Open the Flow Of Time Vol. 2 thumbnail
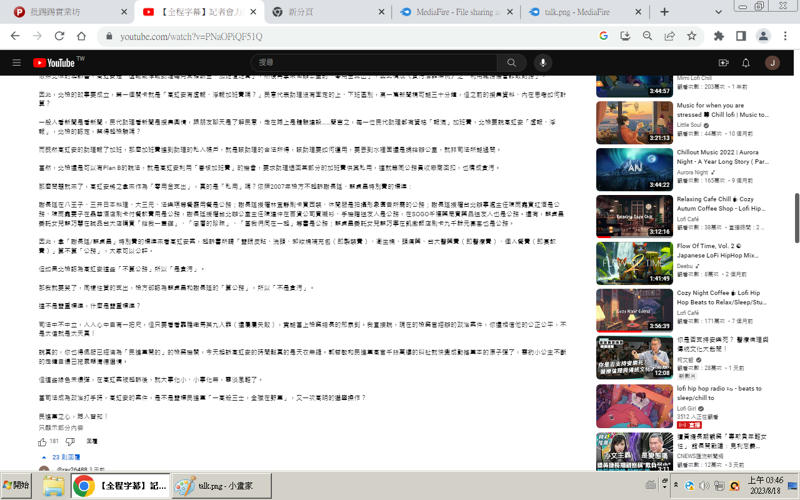The height and width of the screenshot is (500, 800). click(x=634, y=263)
